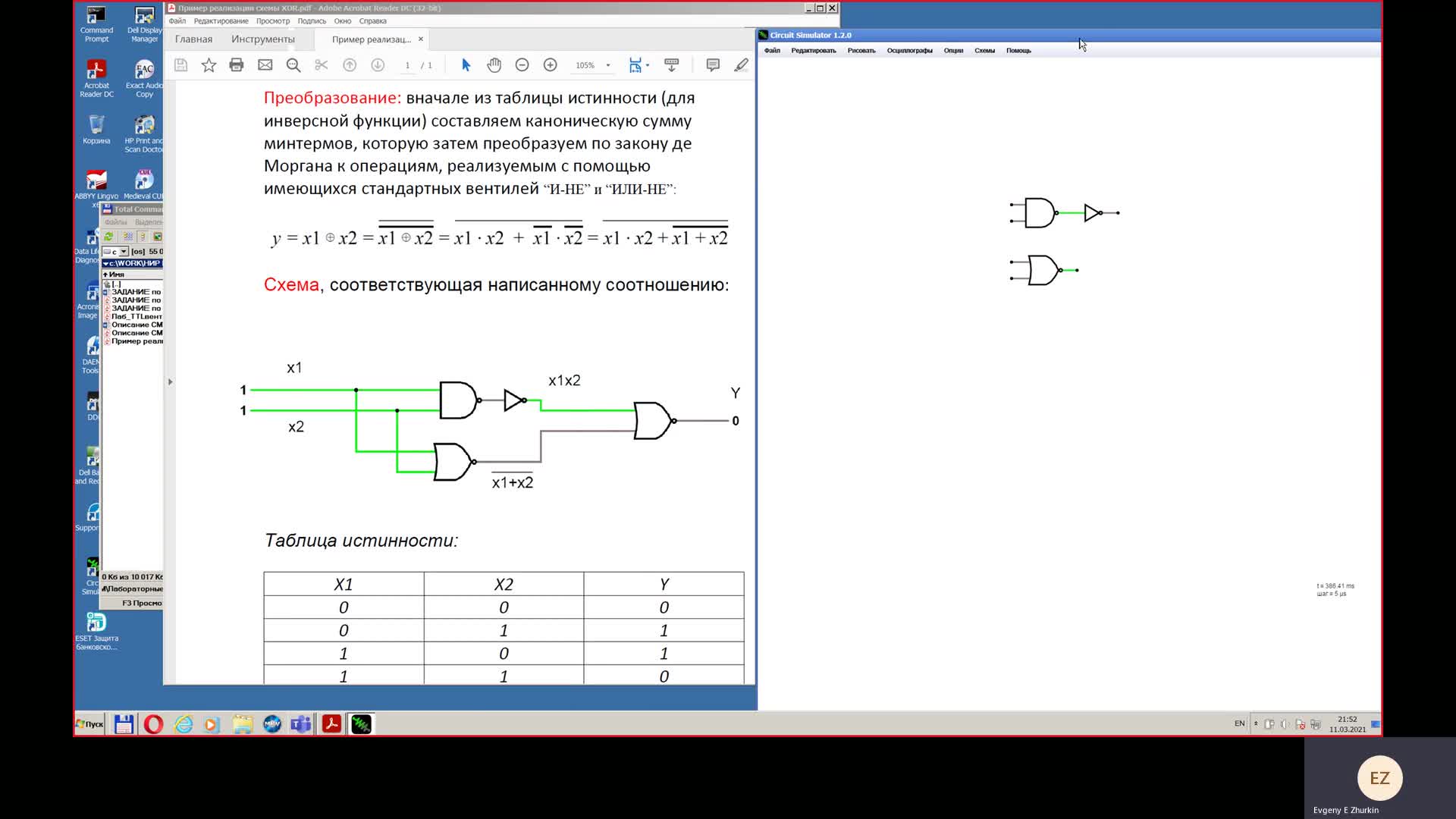Click the 21:52 clock in system tray
Viewport: 1456px width, 819px height.
[x=1348, y=720]
